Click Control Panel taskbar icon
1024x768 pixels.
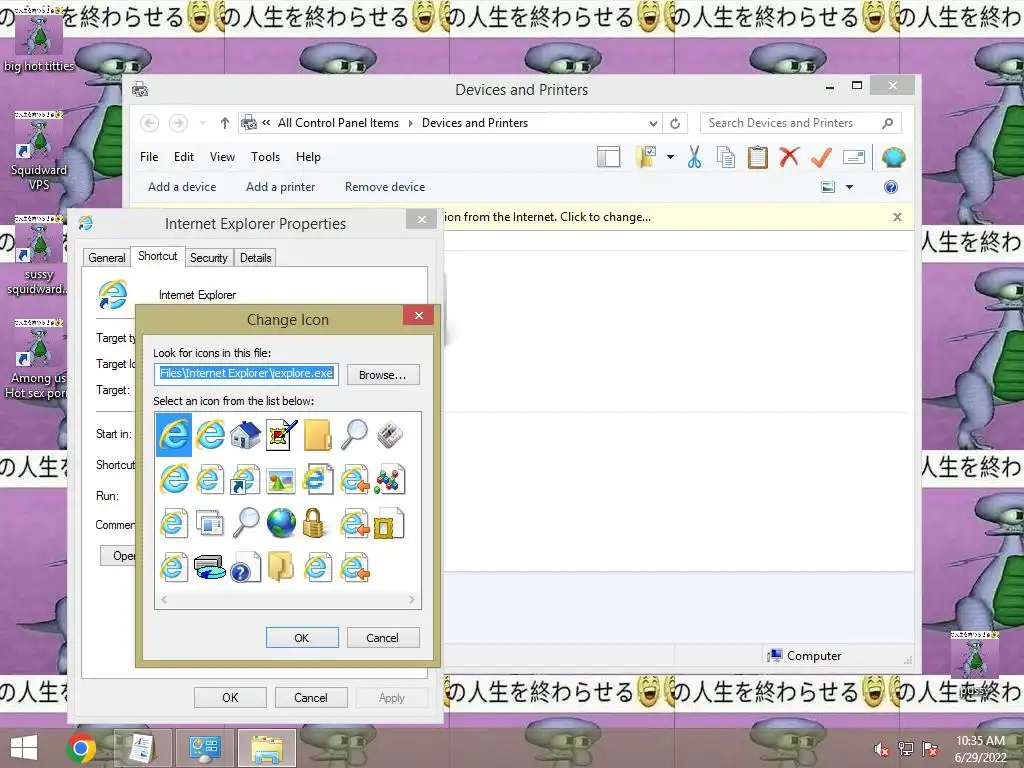tap(204, 748)
